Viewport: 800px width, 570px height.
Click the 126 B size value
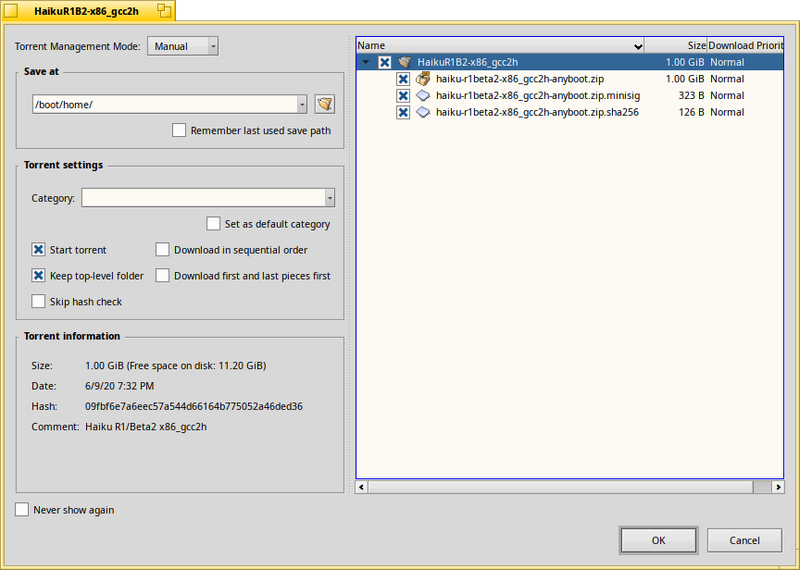(691, 112)
